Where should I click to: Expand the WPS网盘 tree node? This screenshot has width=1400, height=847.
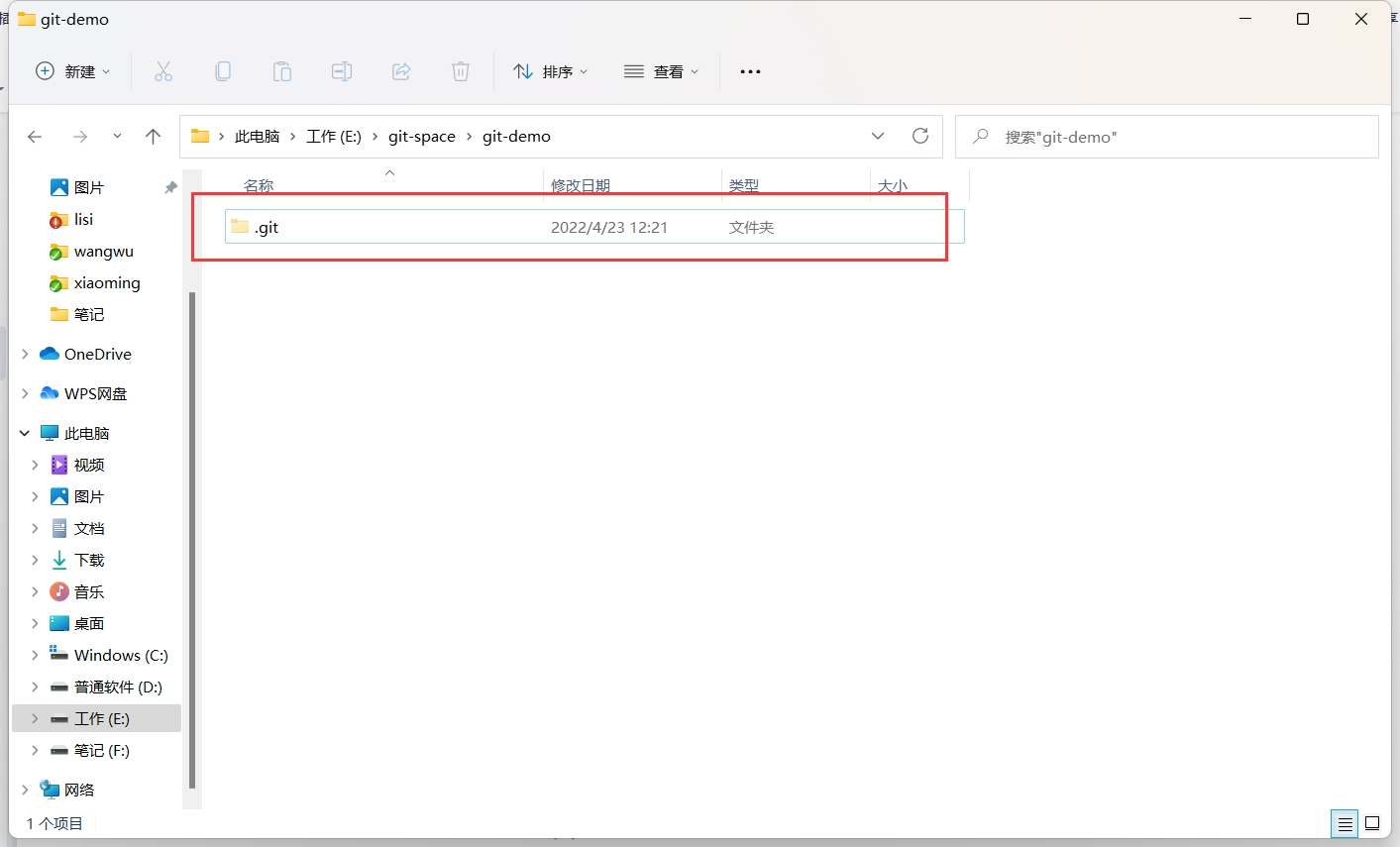(x=25, y=393)
